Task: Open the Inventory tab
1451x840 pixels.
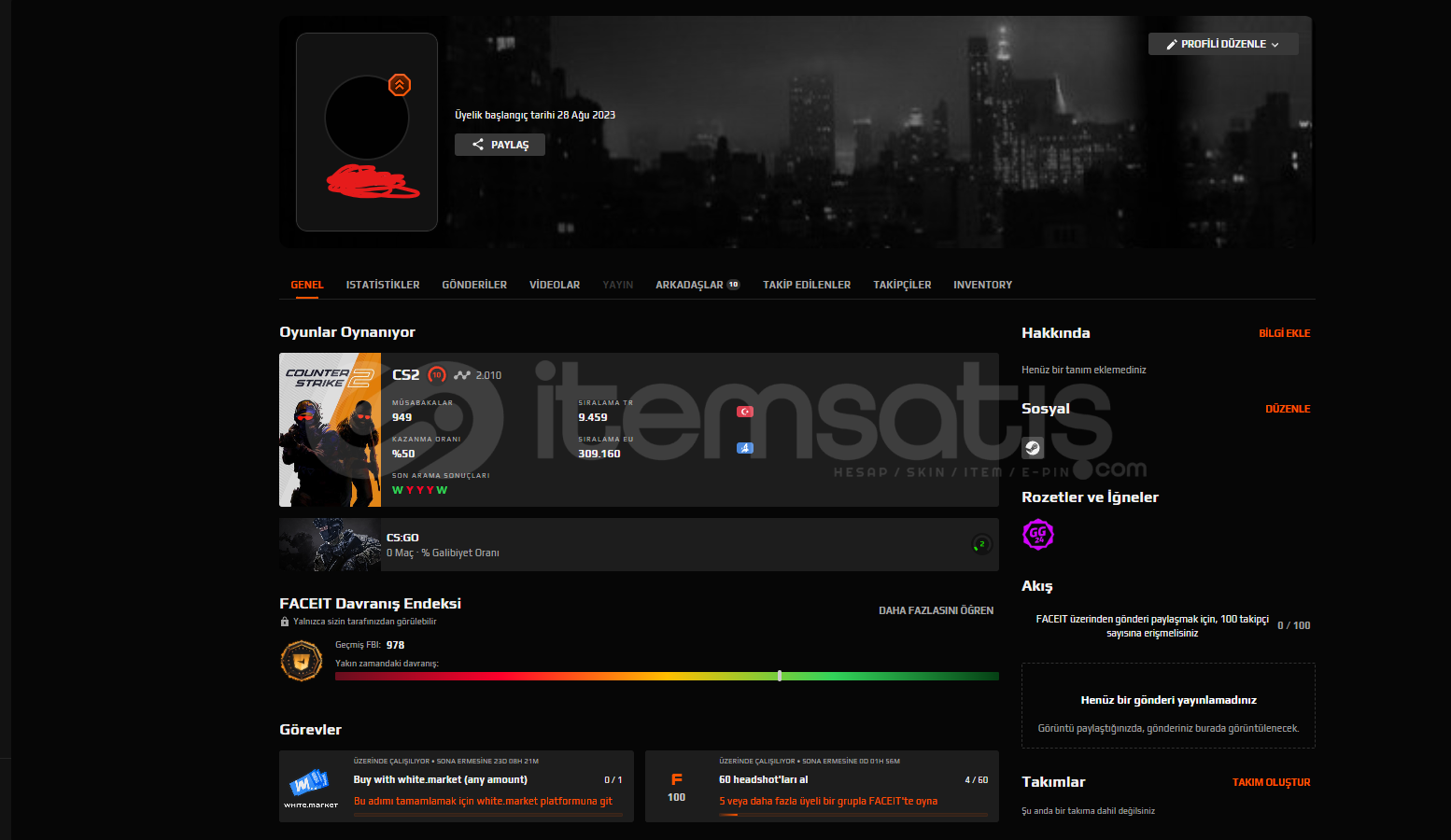Action: [x=982, y=285]
